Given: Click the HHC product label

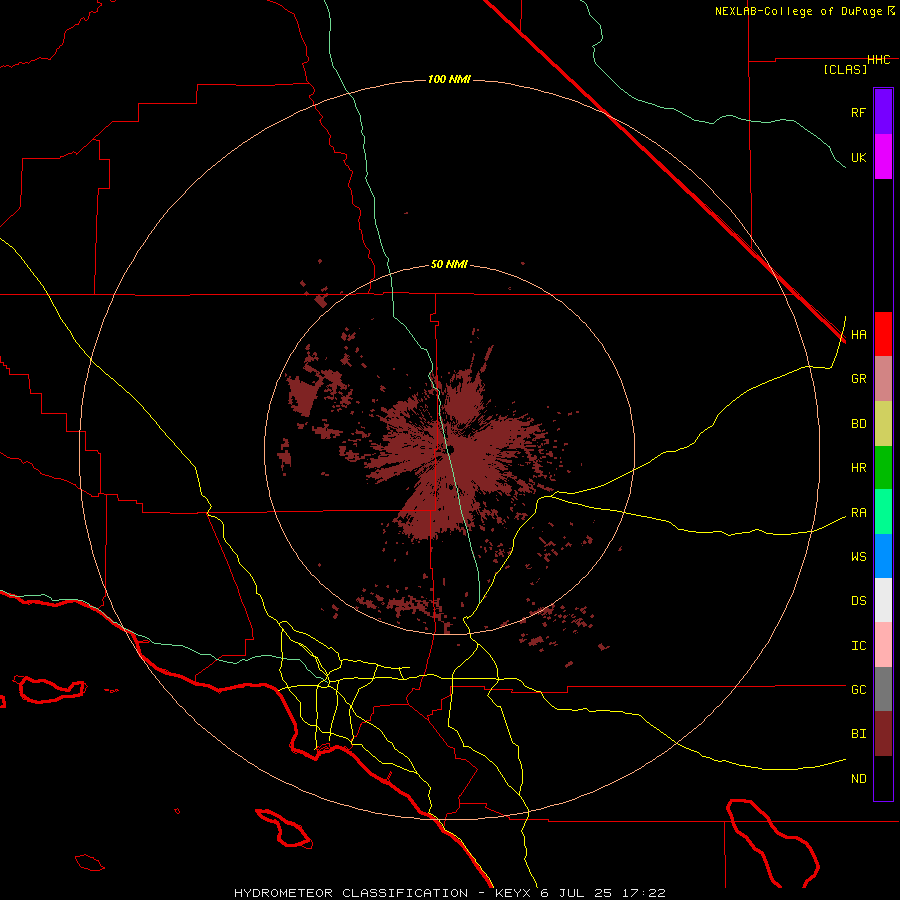Looking at the screenshot, I should [879, 60].
